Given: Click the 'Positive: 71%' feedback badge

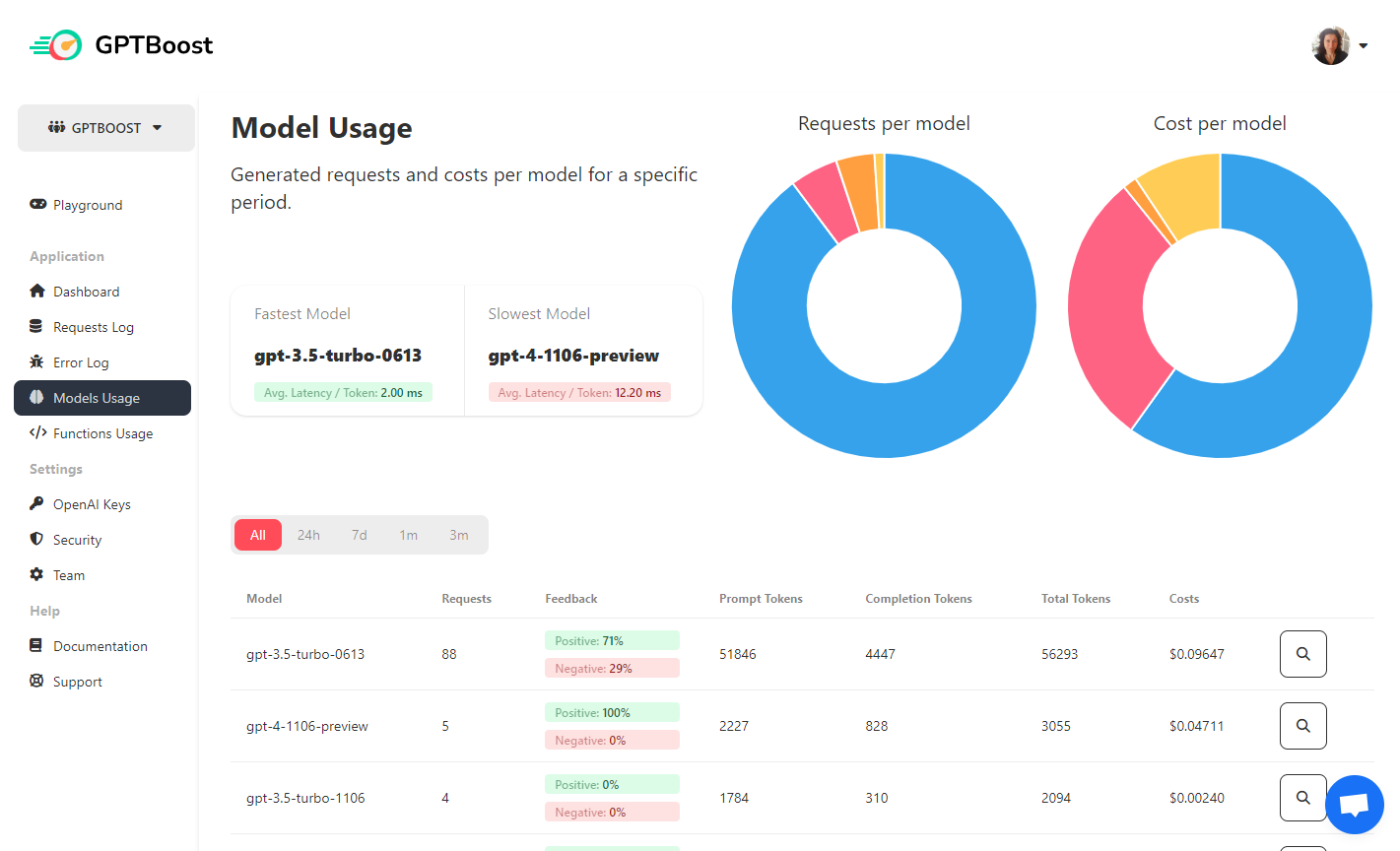Looking at the screenshot, I should click(612, 640).
